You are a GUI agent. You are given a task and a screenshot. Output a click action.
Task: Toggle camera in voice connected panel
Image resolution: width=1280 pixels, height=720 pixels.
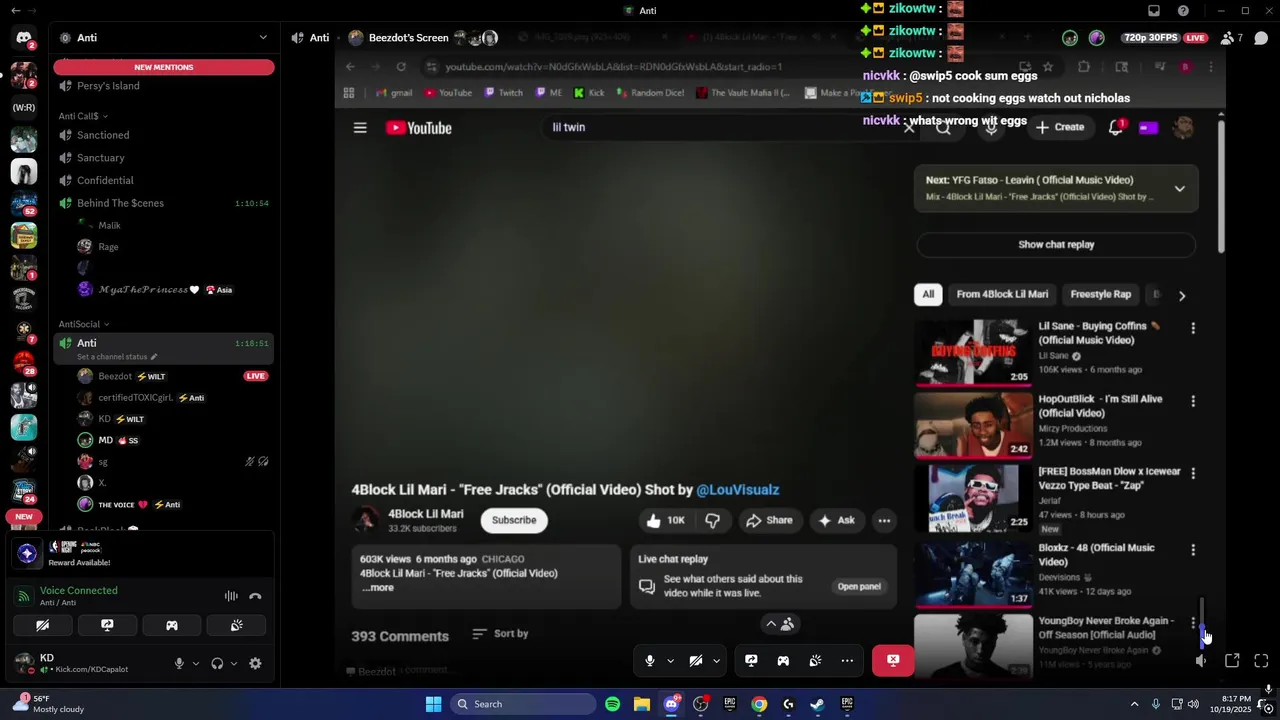(43, 625)
